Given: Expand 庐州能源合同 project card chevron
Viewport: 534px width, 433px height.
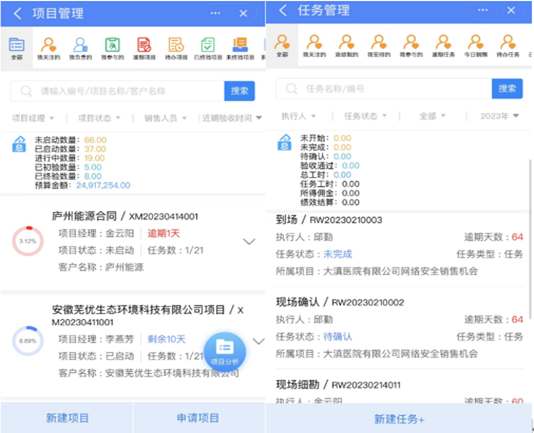Looking at the screenshot, I should click(249, 242).
